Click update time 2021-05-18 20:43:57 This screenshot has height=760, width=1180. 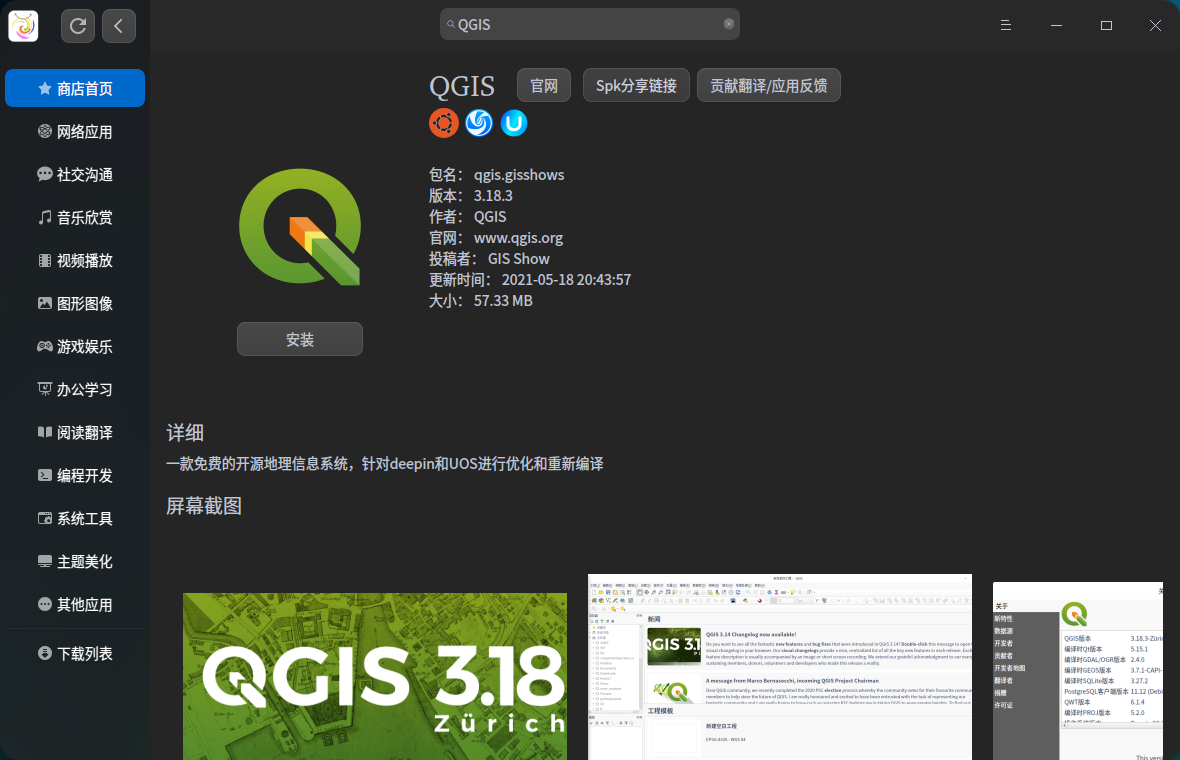[x=567, y=280]
